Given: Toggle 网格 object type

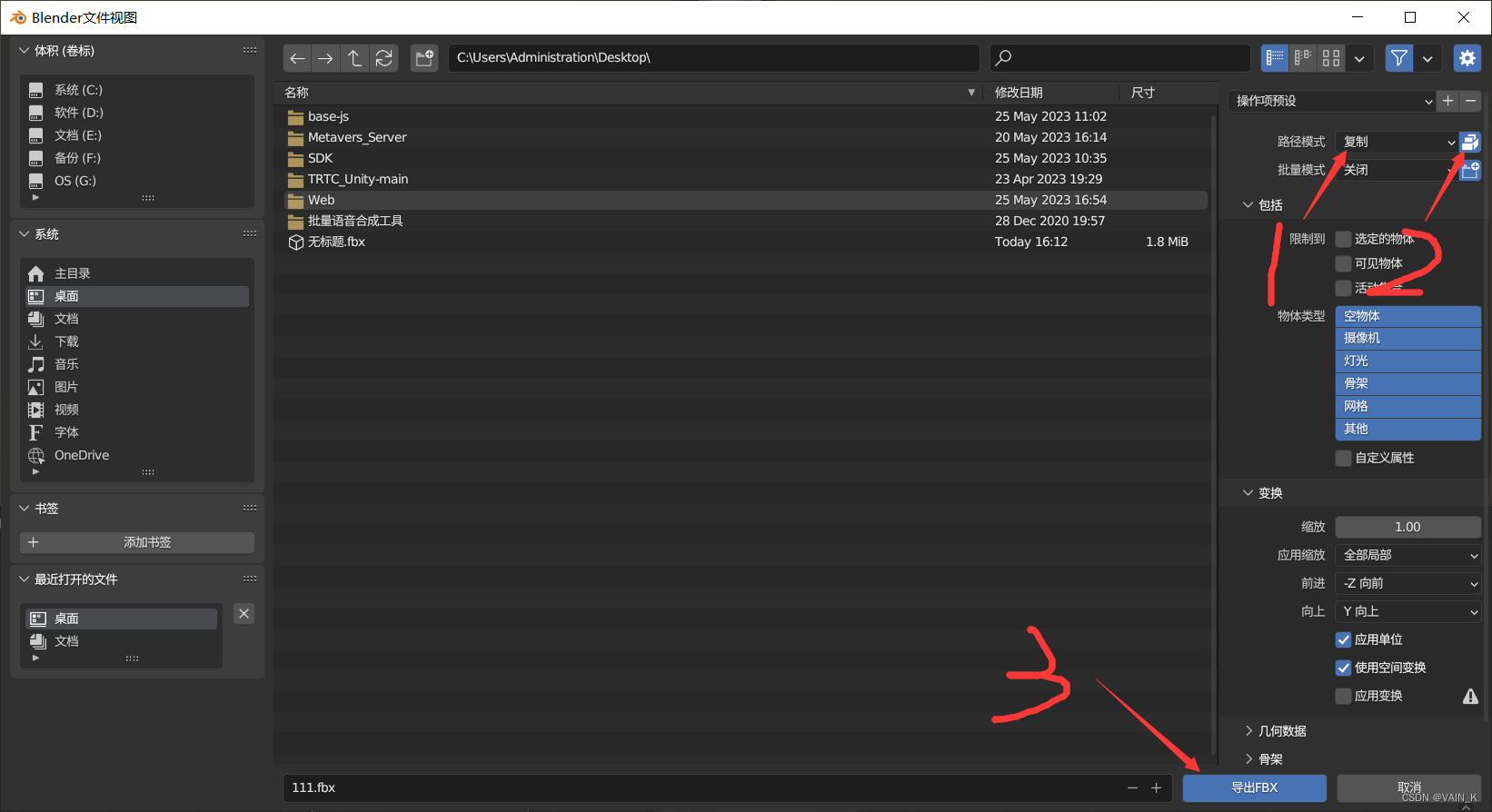Looking at the screenshot, I should (1408, 406).
